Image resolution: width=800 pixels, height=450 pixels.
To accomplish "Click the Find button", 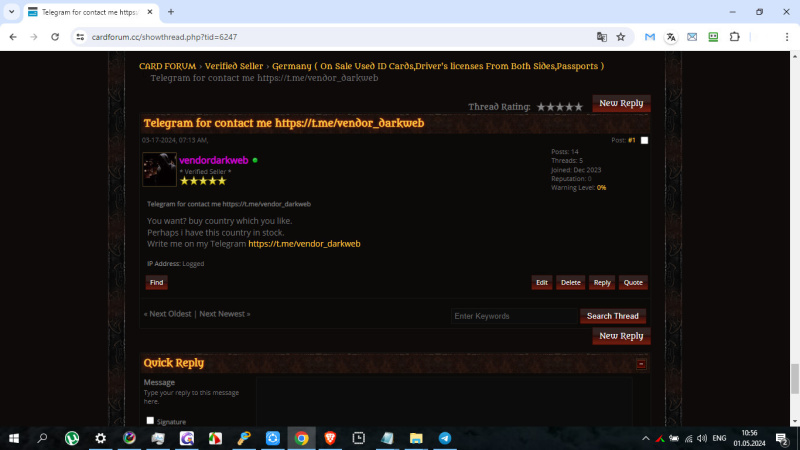I will [x=157, y=283].
